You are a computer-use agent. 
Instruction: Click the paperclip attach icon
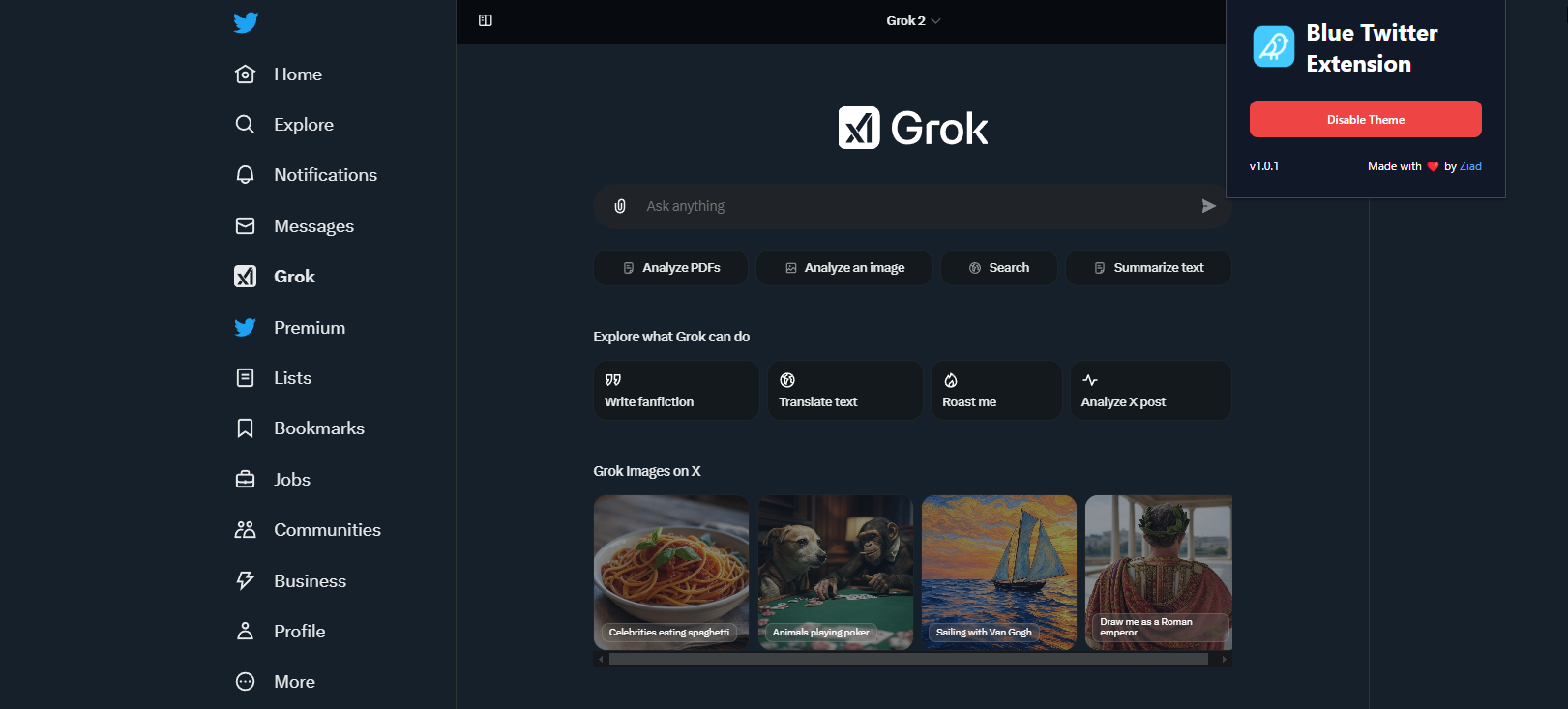point(620,206)
